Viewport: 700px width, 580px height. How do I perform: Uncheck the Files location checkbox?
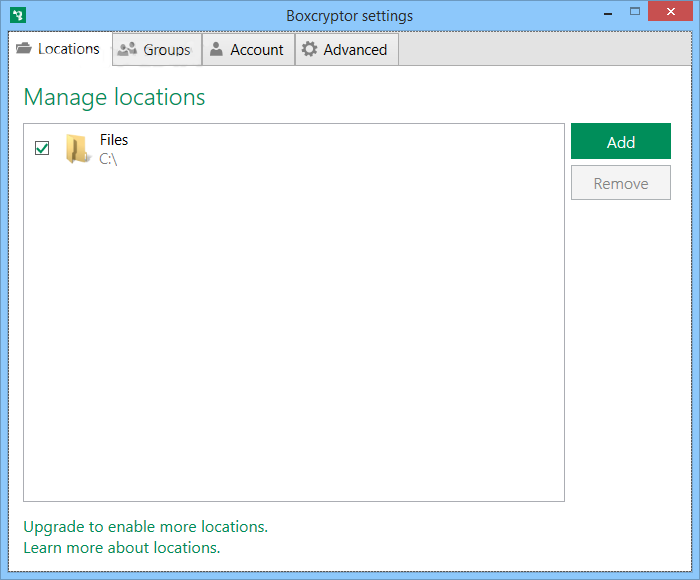(x=42, y=148)
